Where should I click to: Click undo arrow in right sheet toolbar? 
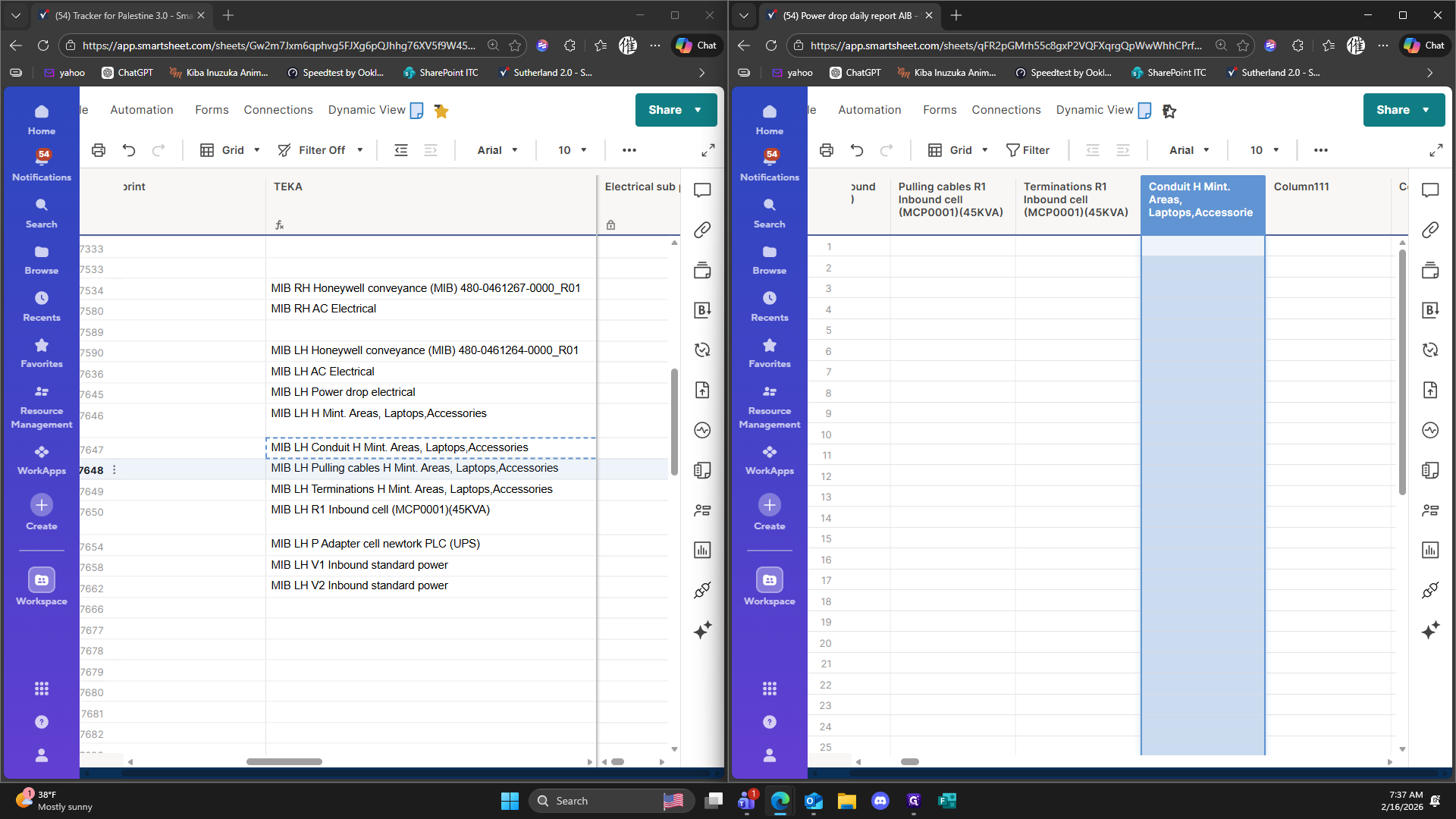[857, 150]
